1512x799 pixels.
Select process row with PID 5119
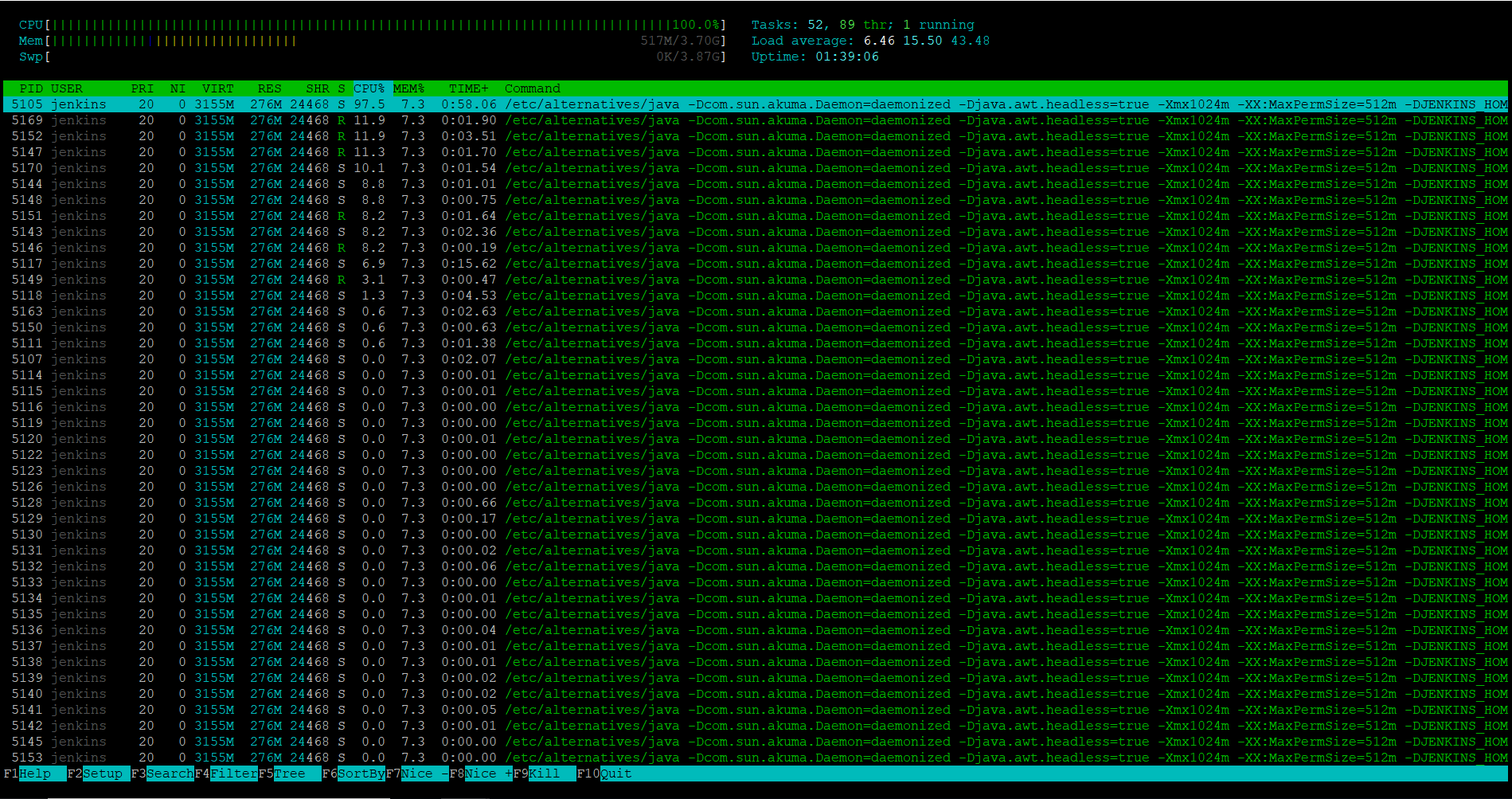coord(756,423)
